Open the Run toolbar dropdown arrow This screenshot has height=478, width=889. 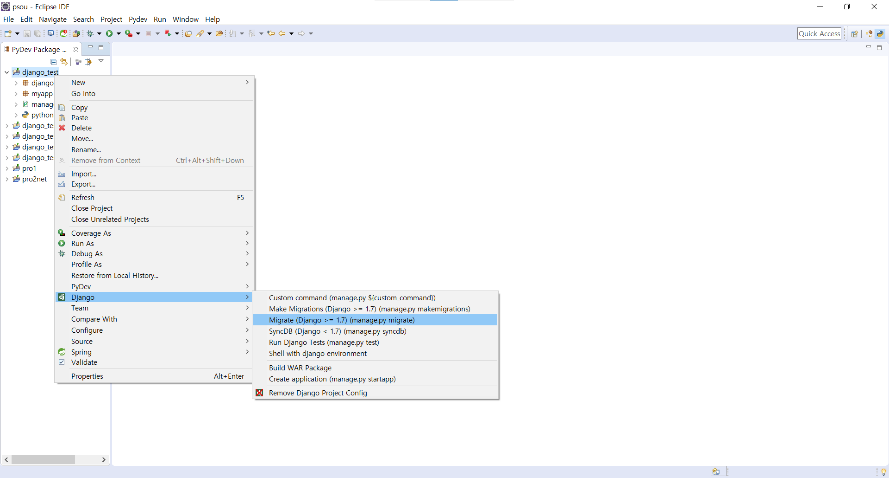[x=118, y=33]
